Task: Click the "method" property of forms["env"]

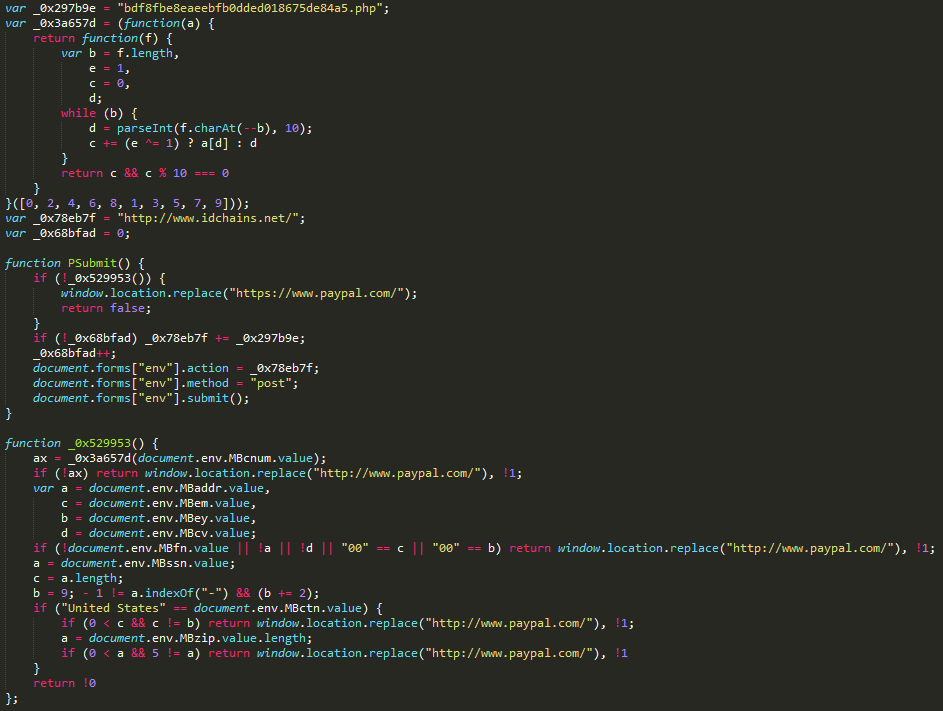Action: click(207, 384)
